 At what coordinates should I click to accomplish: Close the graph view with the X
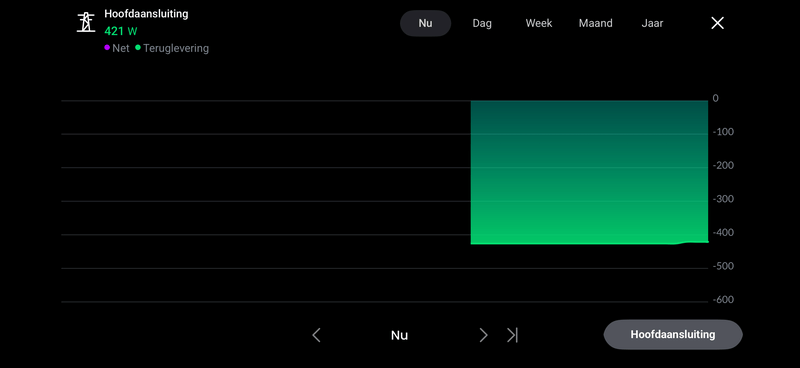pyautogui.click(x=717, y=23)
